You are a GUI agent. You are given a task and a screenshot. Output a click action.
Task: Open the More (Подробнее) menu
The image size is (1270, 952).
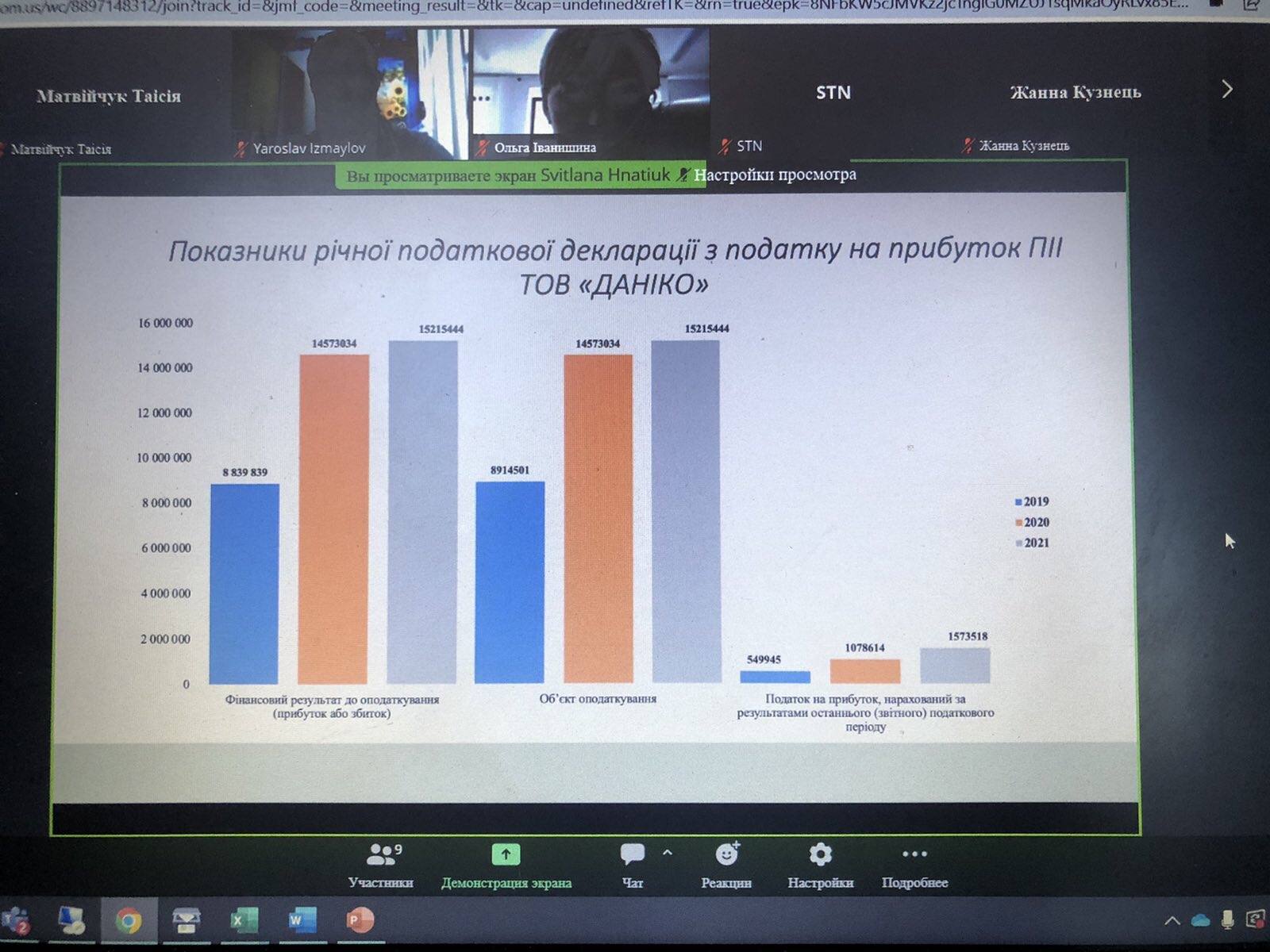pos(914,865)
